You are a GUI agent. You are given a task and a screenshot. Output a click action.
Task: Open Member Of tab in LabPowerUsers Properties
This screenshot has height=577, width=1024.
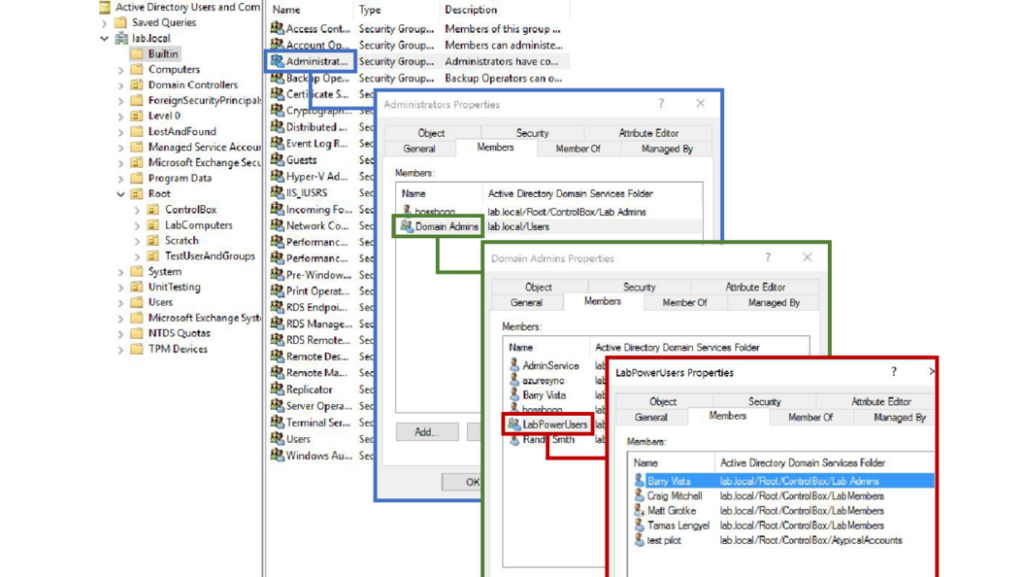[x=810, y=417]
